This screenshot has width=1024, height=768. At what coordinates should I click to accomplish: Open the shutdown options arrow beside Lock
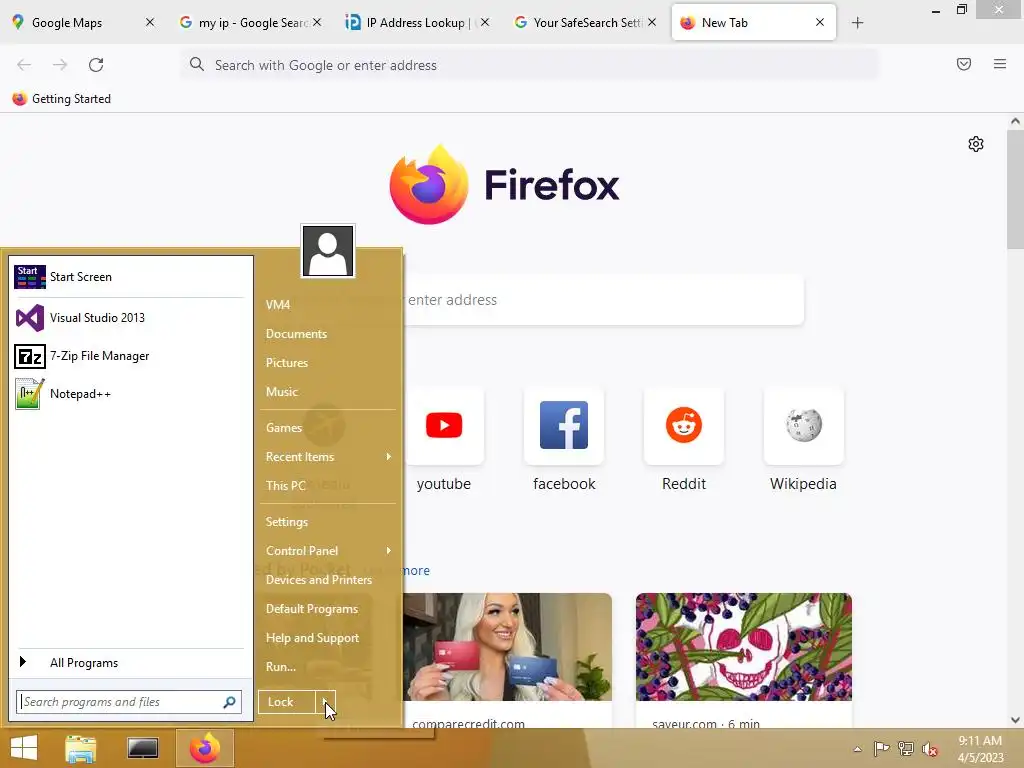[325, 702]
